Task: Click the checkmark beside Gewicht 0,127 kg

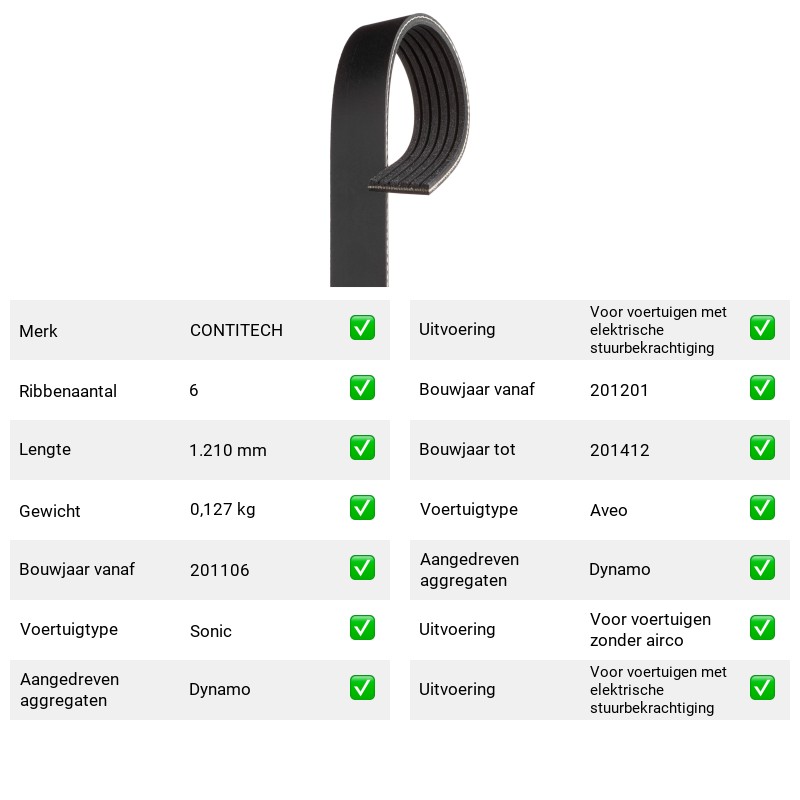Action: point(362,508)
